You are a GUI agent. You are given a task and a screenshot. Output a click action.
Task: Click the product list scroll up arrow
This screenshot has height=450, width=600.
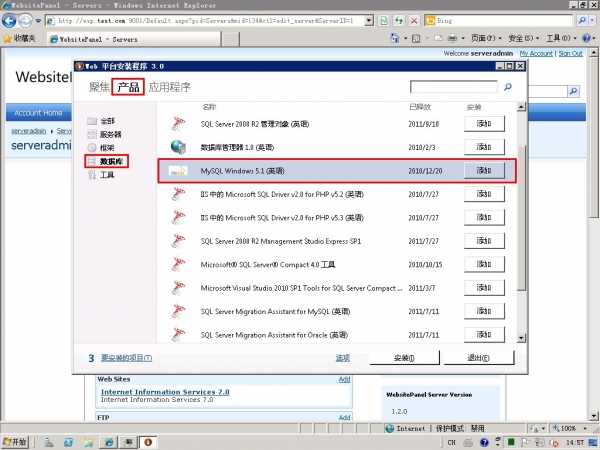click(x=521, y=107)
